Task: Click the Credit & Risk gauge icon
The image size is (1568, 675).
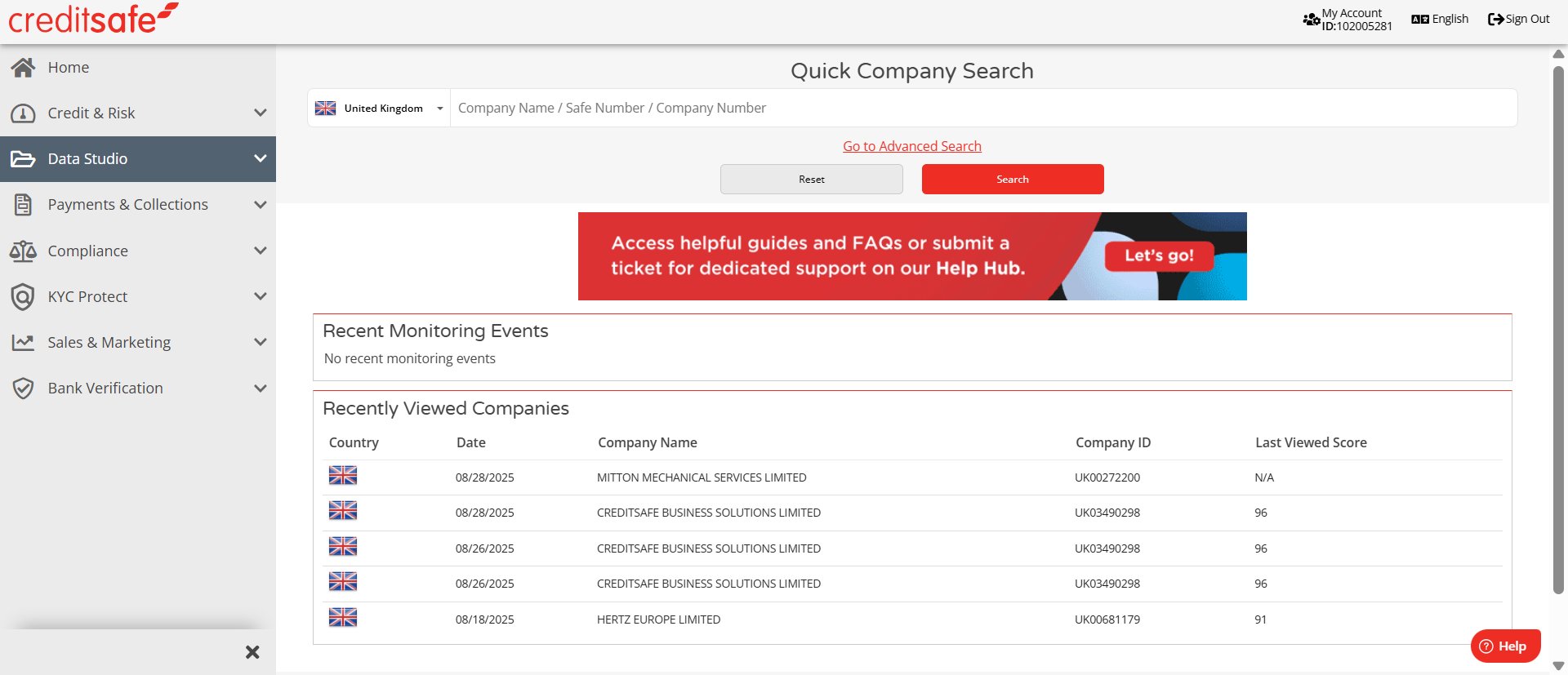Action: point(23,113)
